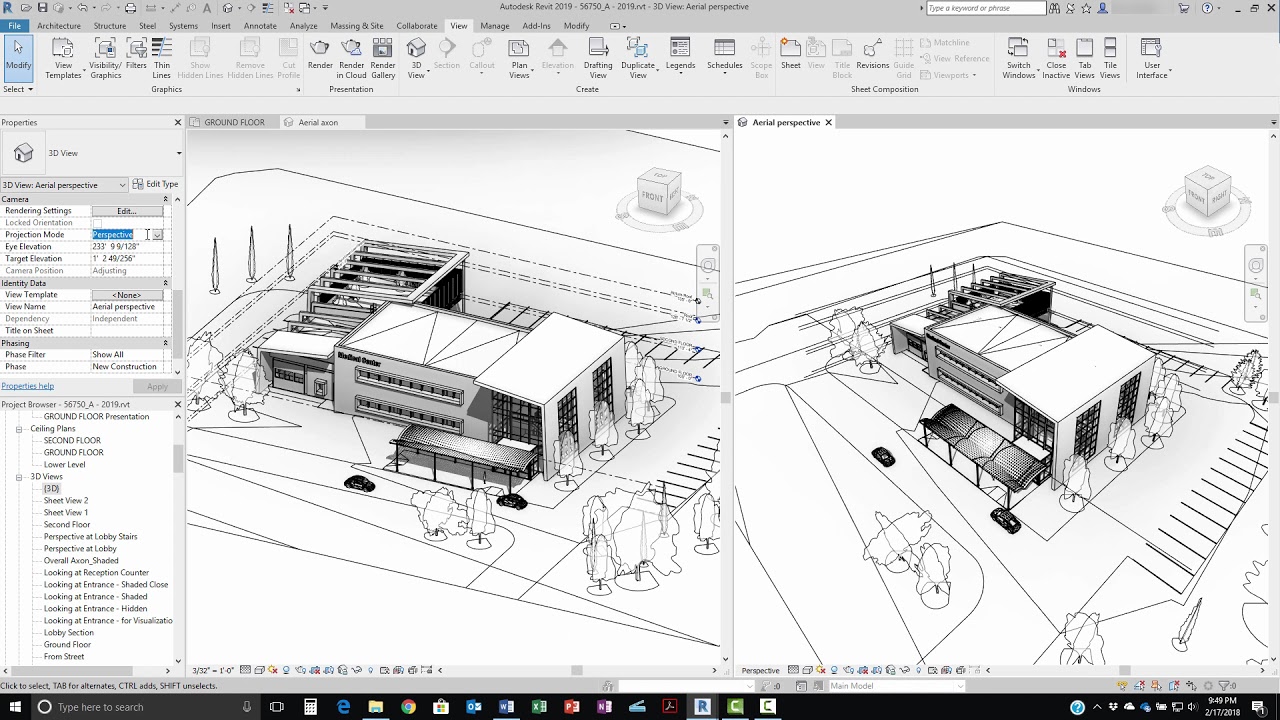Image resolution: width=1280 pixels, height=720 pixels.
Task: Open Properties help link
Action: pos(27,386)
